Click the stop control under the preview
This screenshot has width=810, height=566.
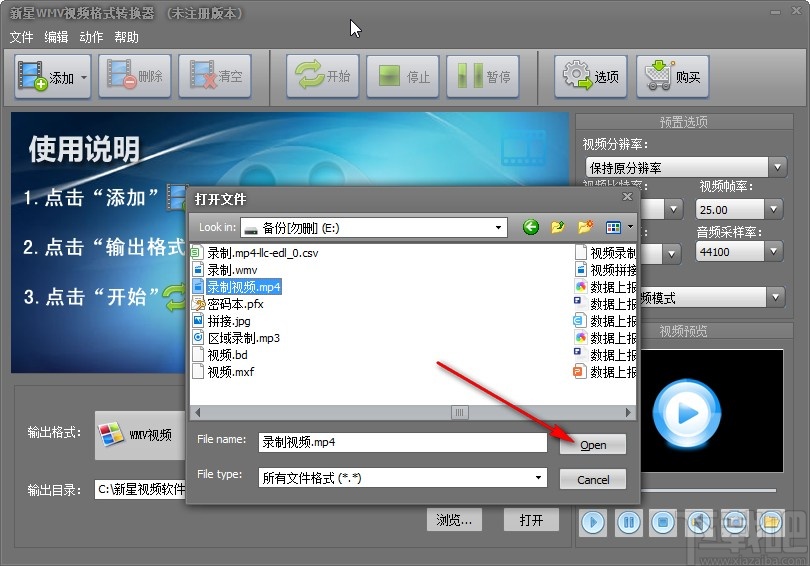click(x=663, y=522)
